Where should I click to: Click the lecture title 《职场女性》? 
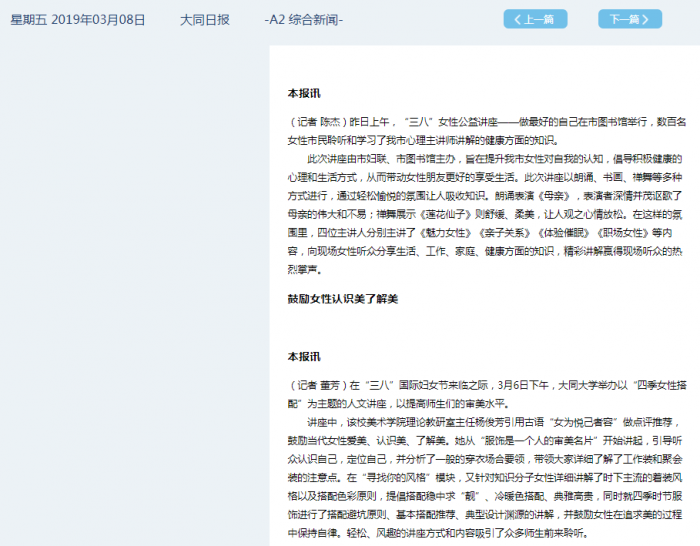pos(623,232)
